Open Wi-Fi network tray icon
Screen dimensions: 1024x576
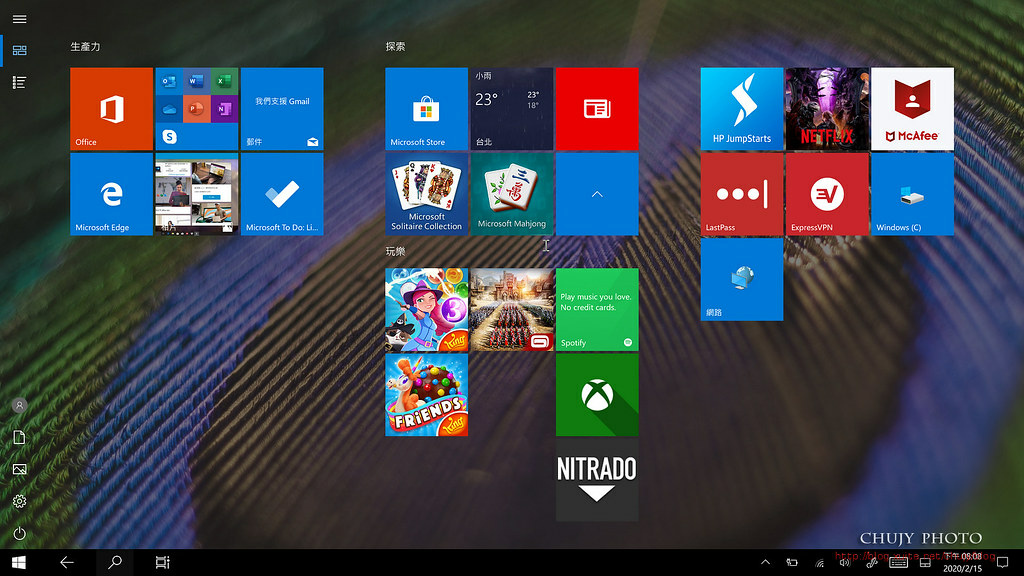pos(819,562)
